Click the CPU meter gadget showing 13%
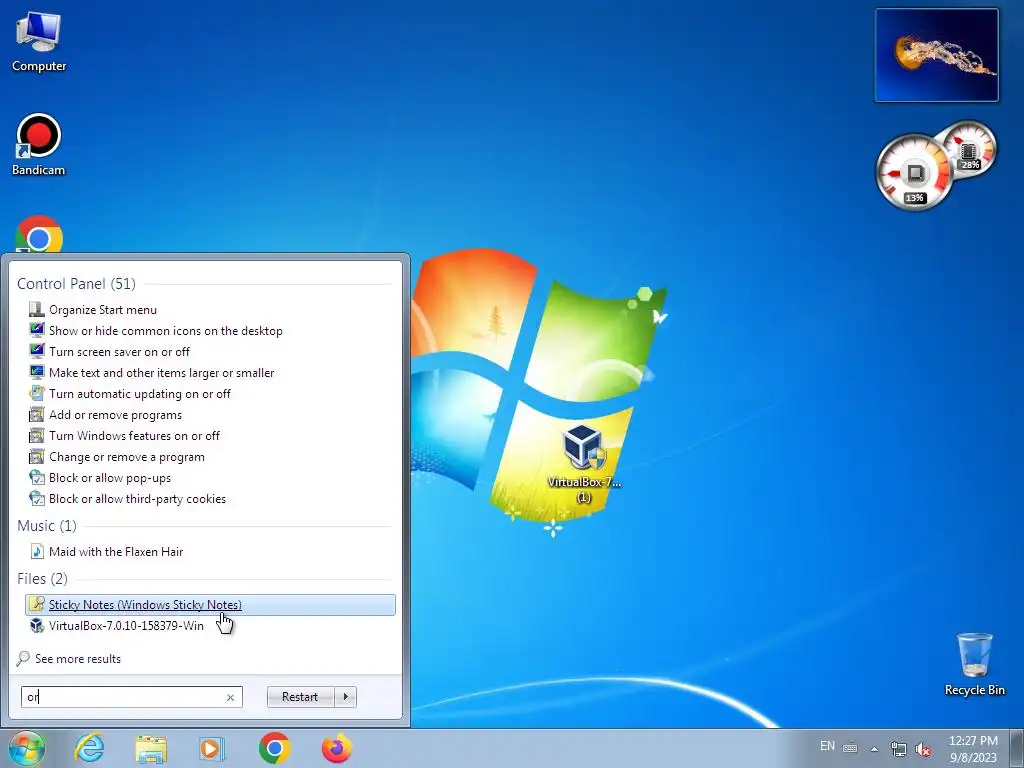 pyautogui.click(x=914, y=172)
